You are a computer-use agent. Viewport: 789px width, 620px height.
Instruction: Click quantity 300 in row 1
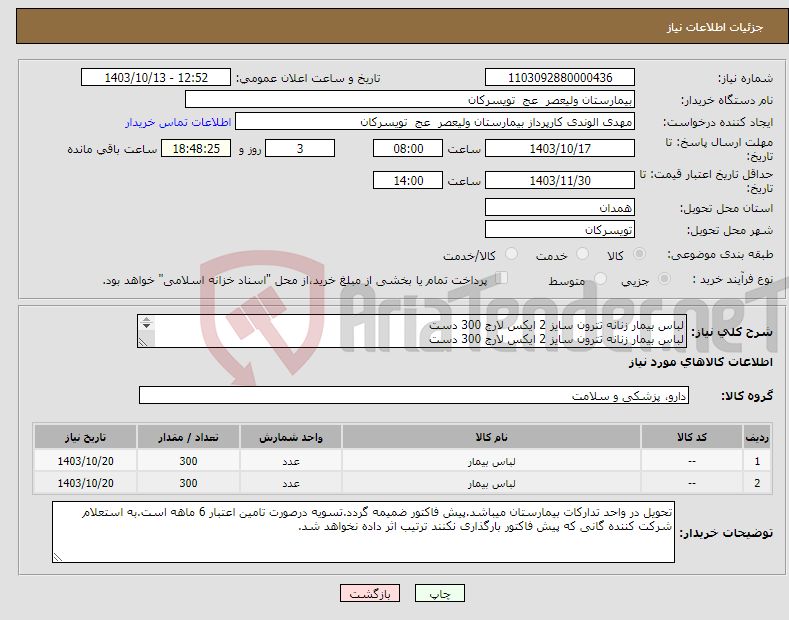pos(188,461)
